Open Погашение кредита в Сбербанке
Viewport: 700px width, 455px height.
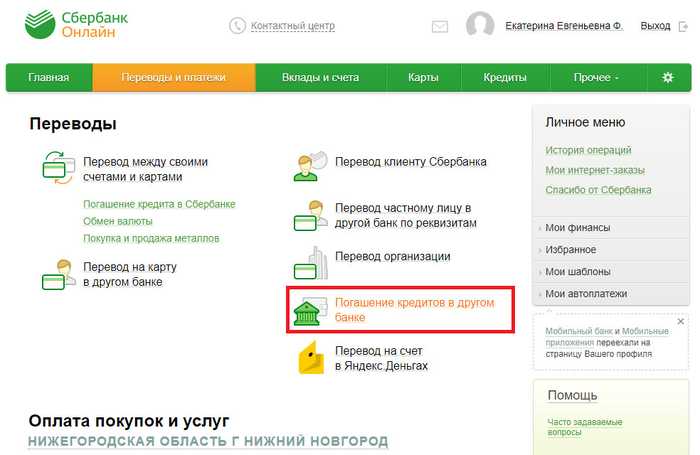159,204
